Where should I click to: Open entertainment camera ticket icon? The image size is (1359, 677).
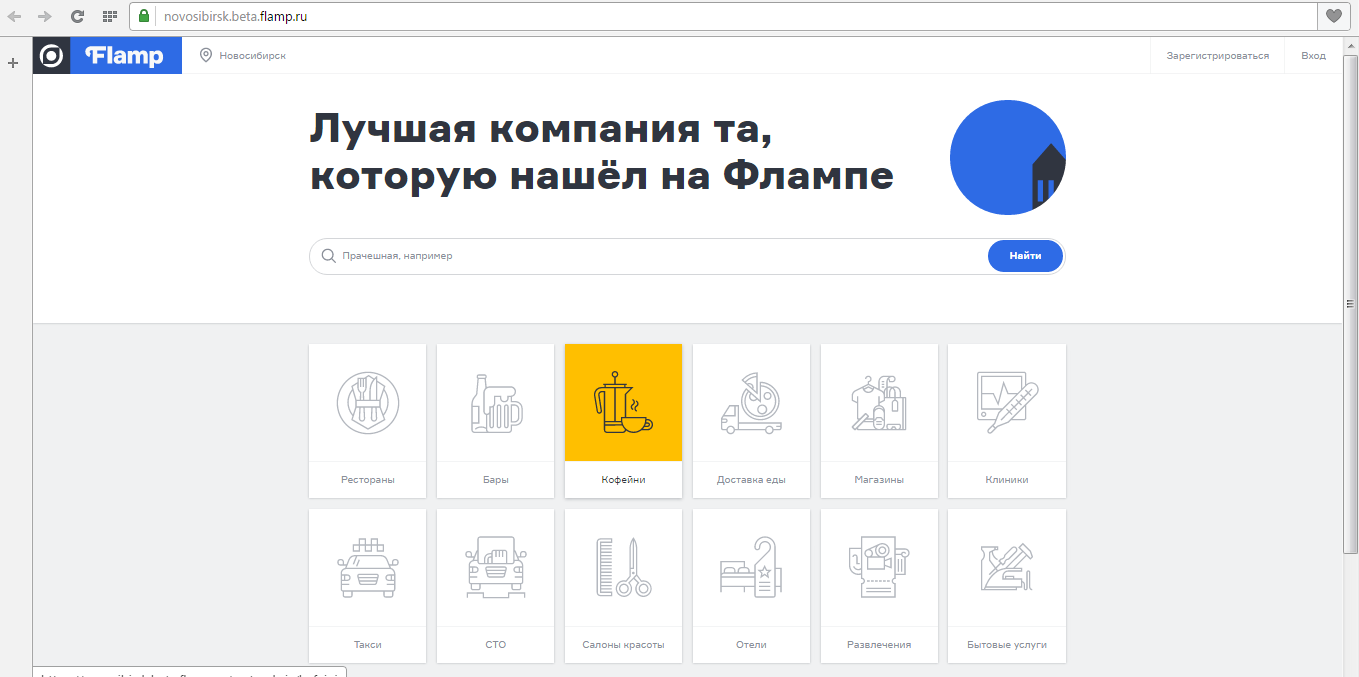[x=879, y=568]
